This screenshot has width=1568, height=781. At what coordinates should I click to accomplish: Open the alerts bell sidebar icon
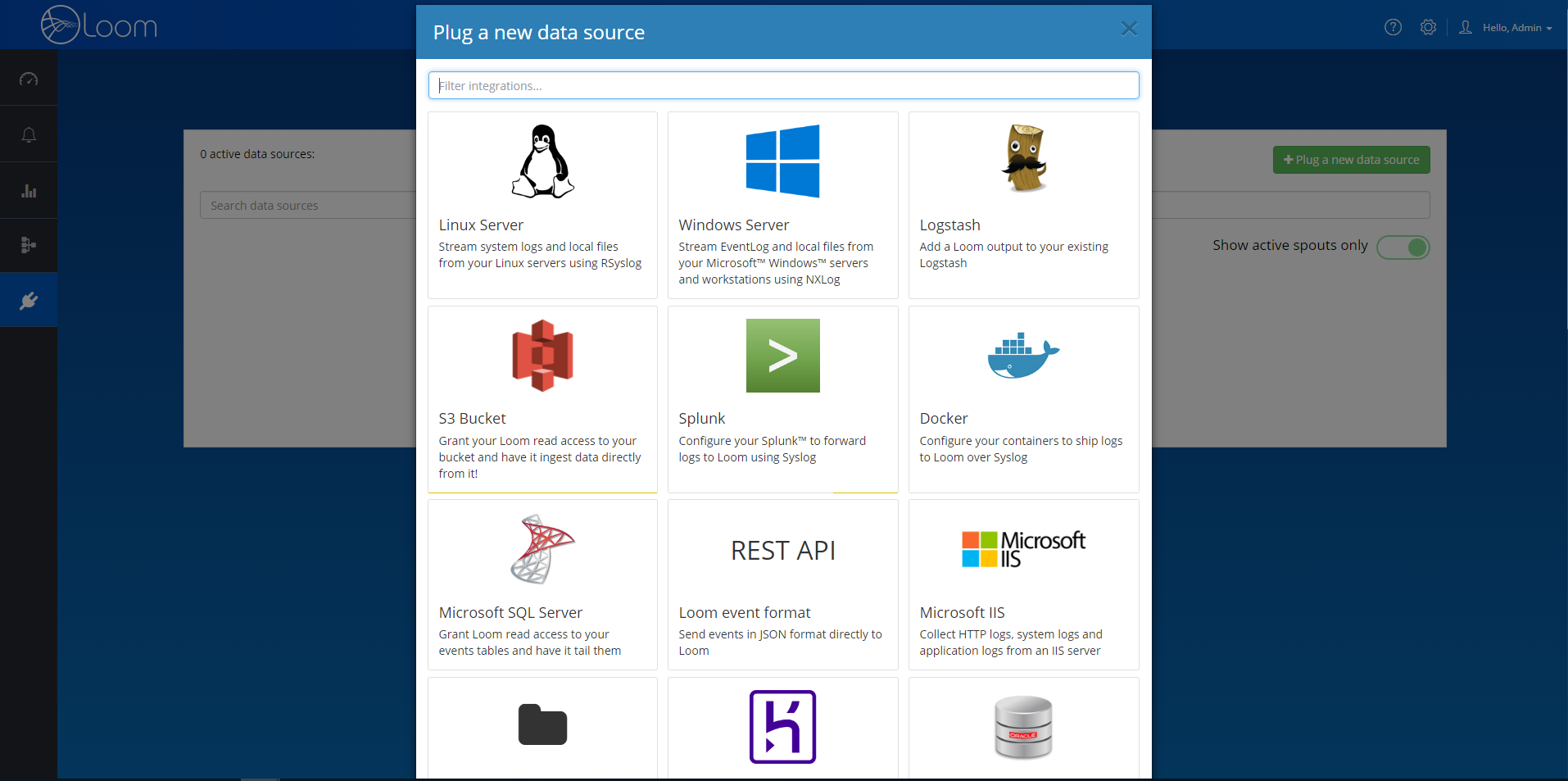coord(29,134)
